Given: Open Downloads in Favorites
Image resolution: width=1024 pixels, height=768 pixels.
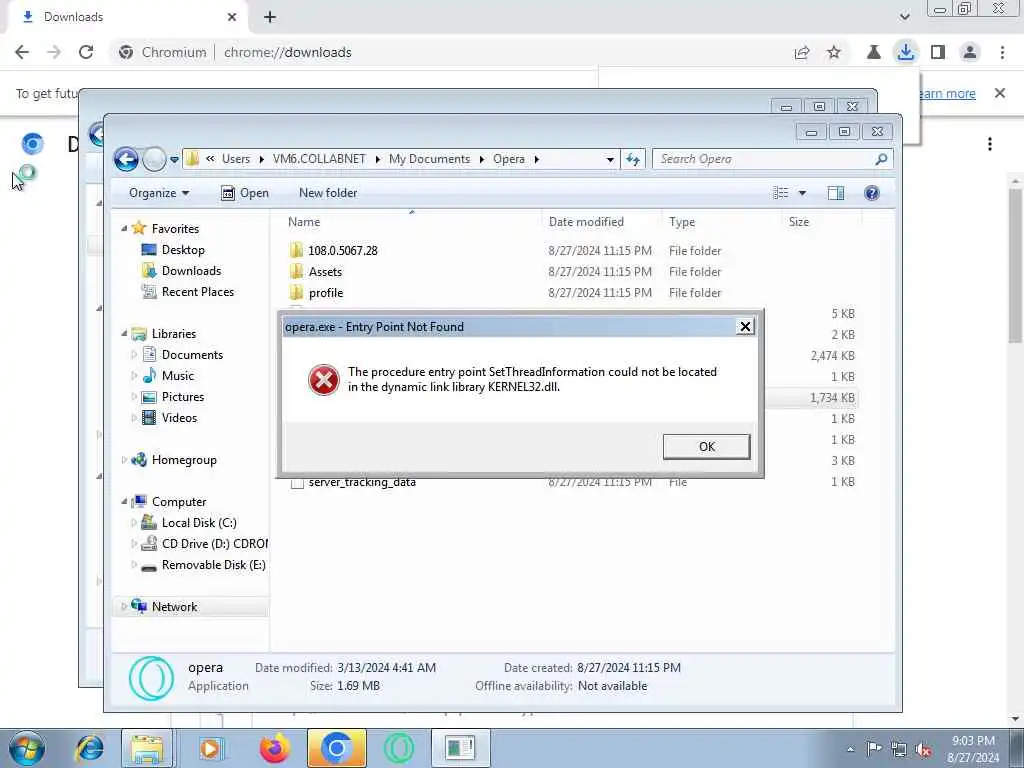Looking at the screenshot, I should tap(191, 270).
